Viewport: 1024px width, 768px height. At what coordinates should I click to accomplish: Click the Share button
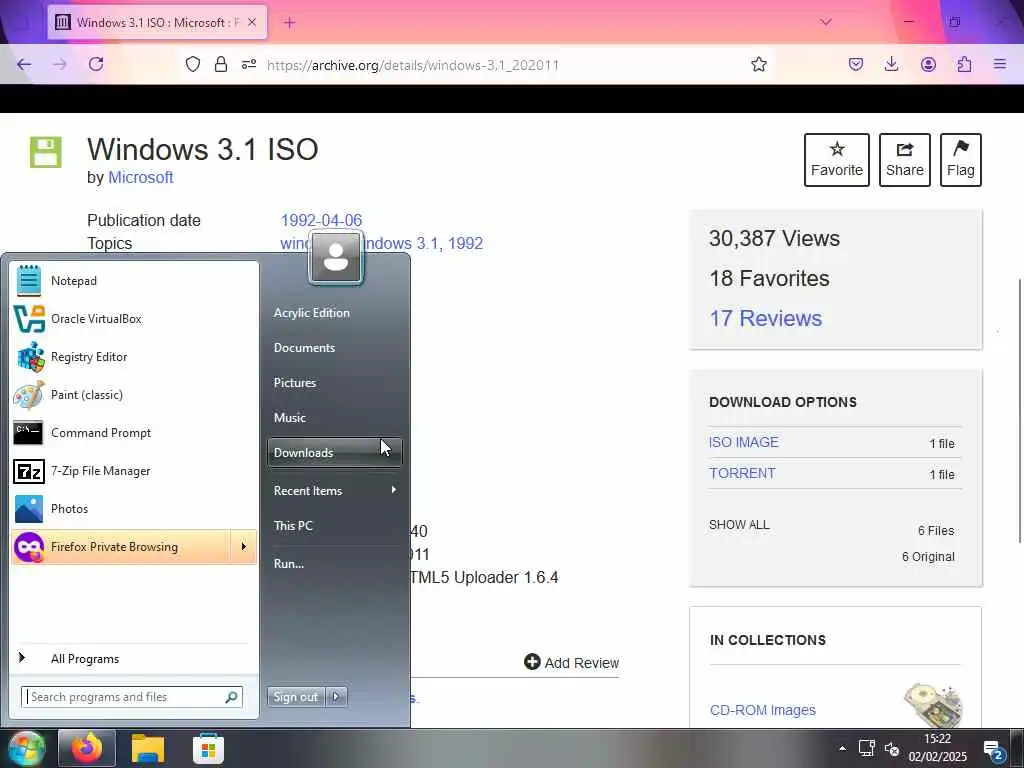click(x=904, y=160)
